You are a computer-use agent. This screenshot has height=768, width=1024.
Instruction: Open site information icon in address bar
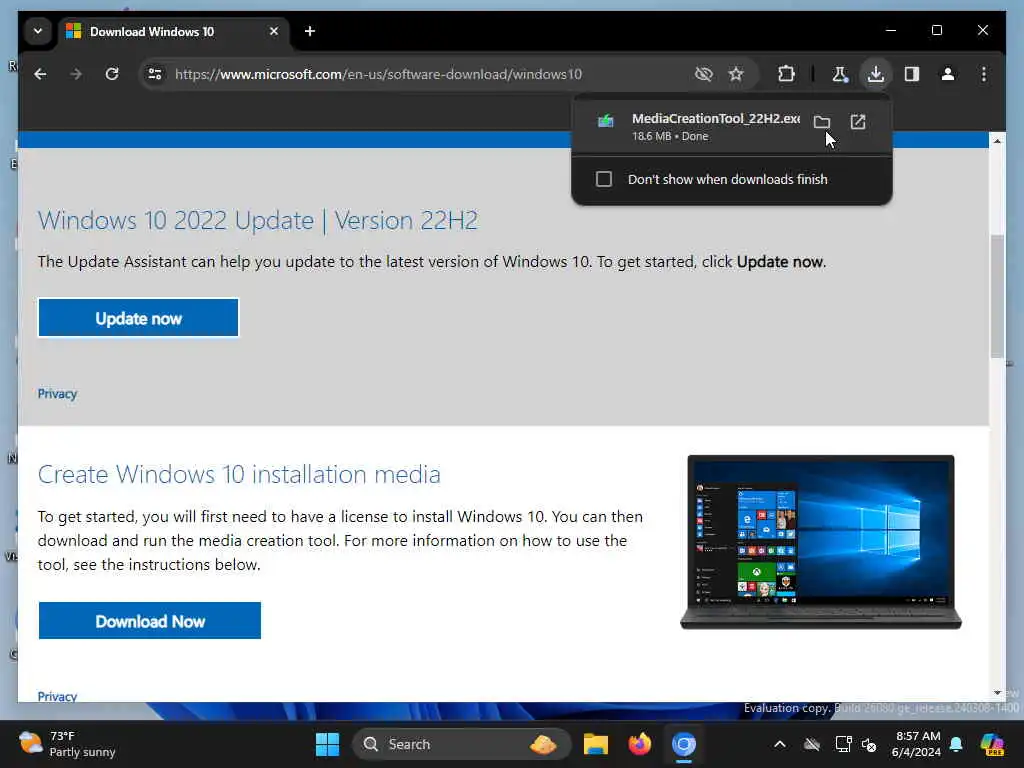click(155, 74)
